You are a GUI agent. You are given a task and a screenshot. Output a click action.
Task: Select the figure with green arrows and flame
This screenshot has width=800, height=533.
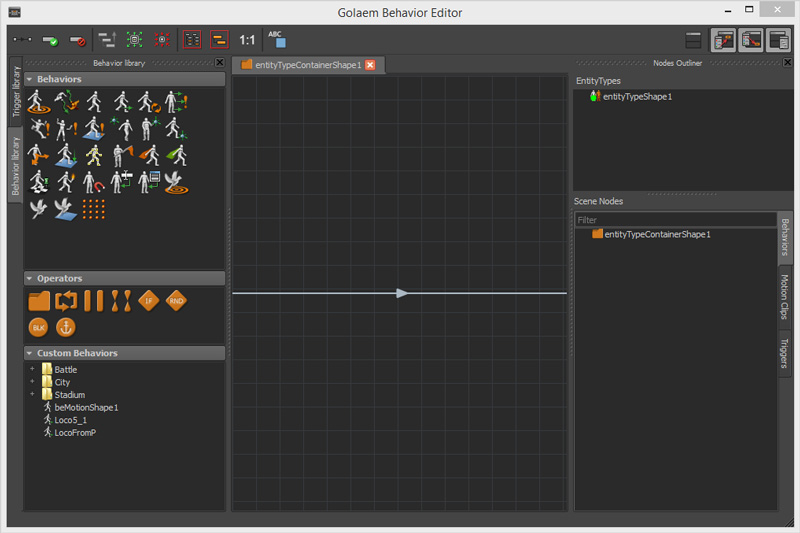(x=67, y=101)
